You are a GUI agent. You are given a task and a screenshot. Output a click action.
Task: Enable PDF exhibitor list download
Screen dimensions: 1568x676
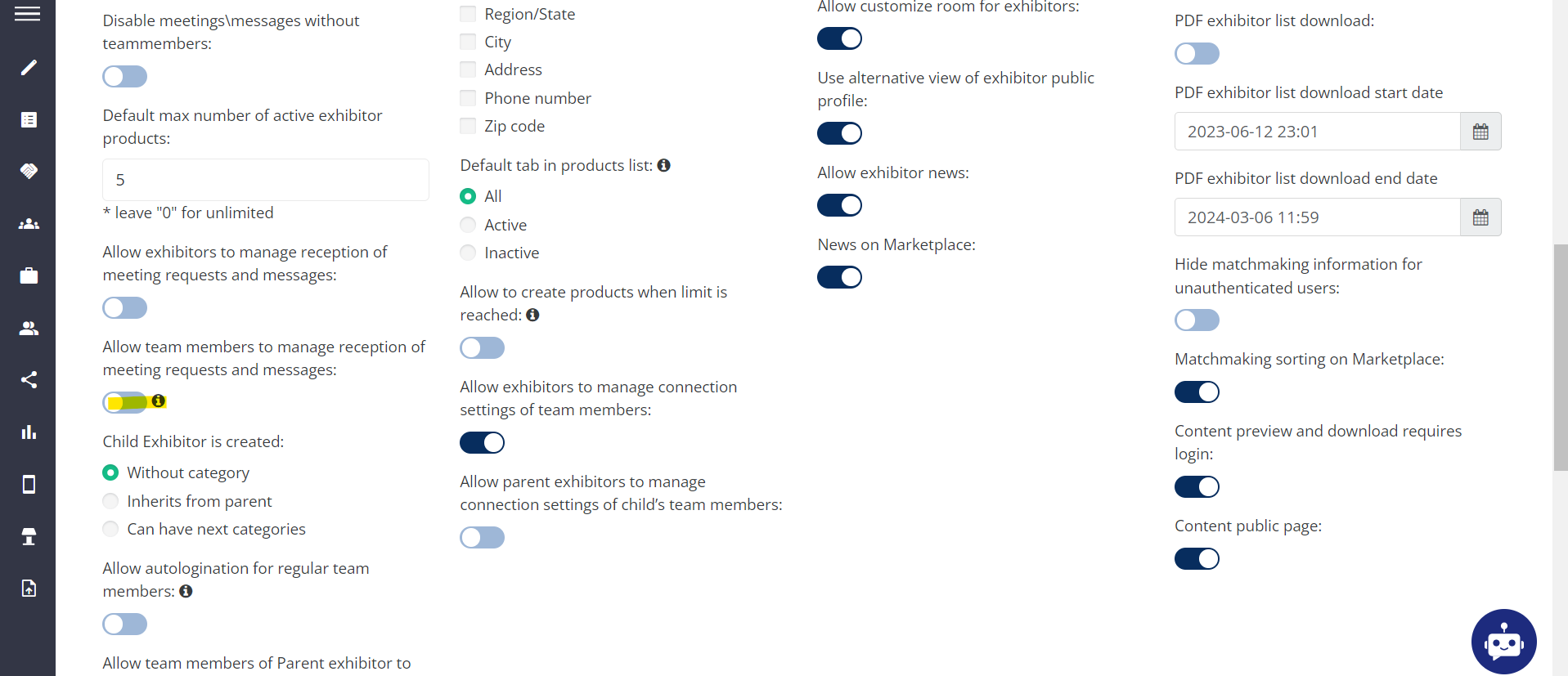(x=1197, y=54)
